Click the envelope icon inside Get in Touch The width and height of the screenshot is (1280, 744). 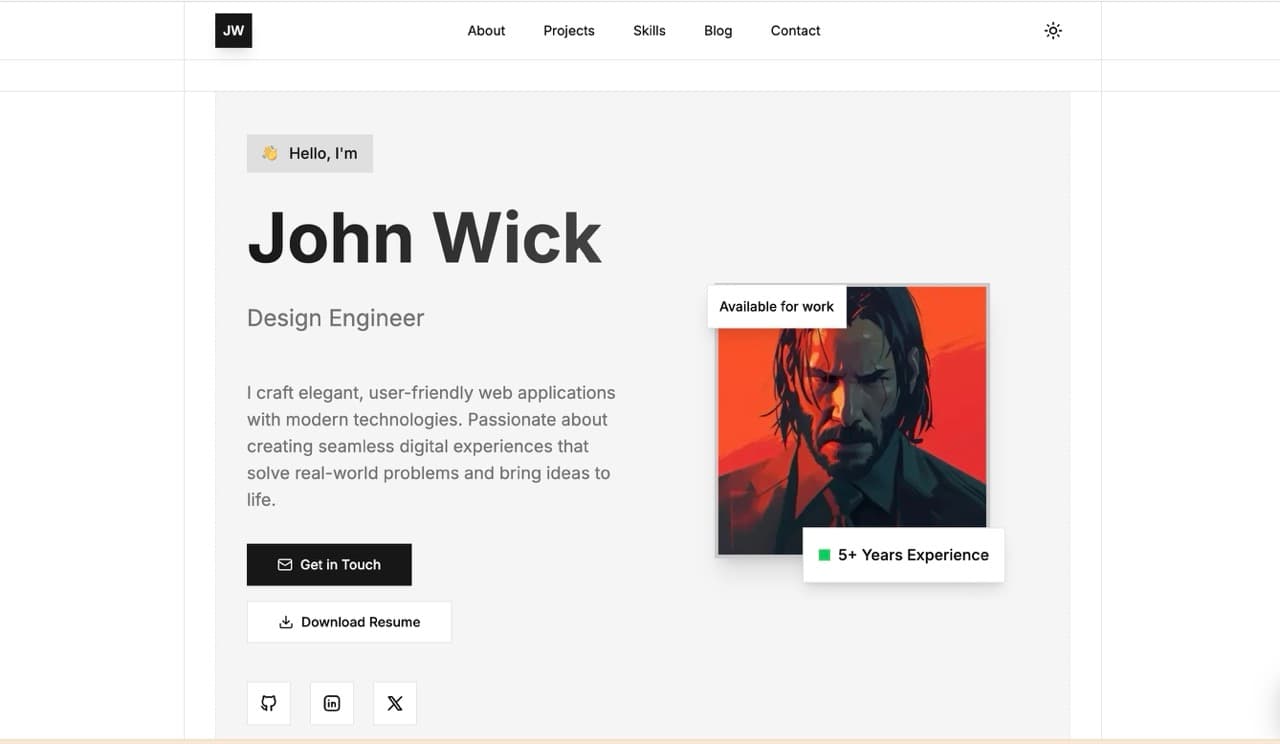click(285, 564)
